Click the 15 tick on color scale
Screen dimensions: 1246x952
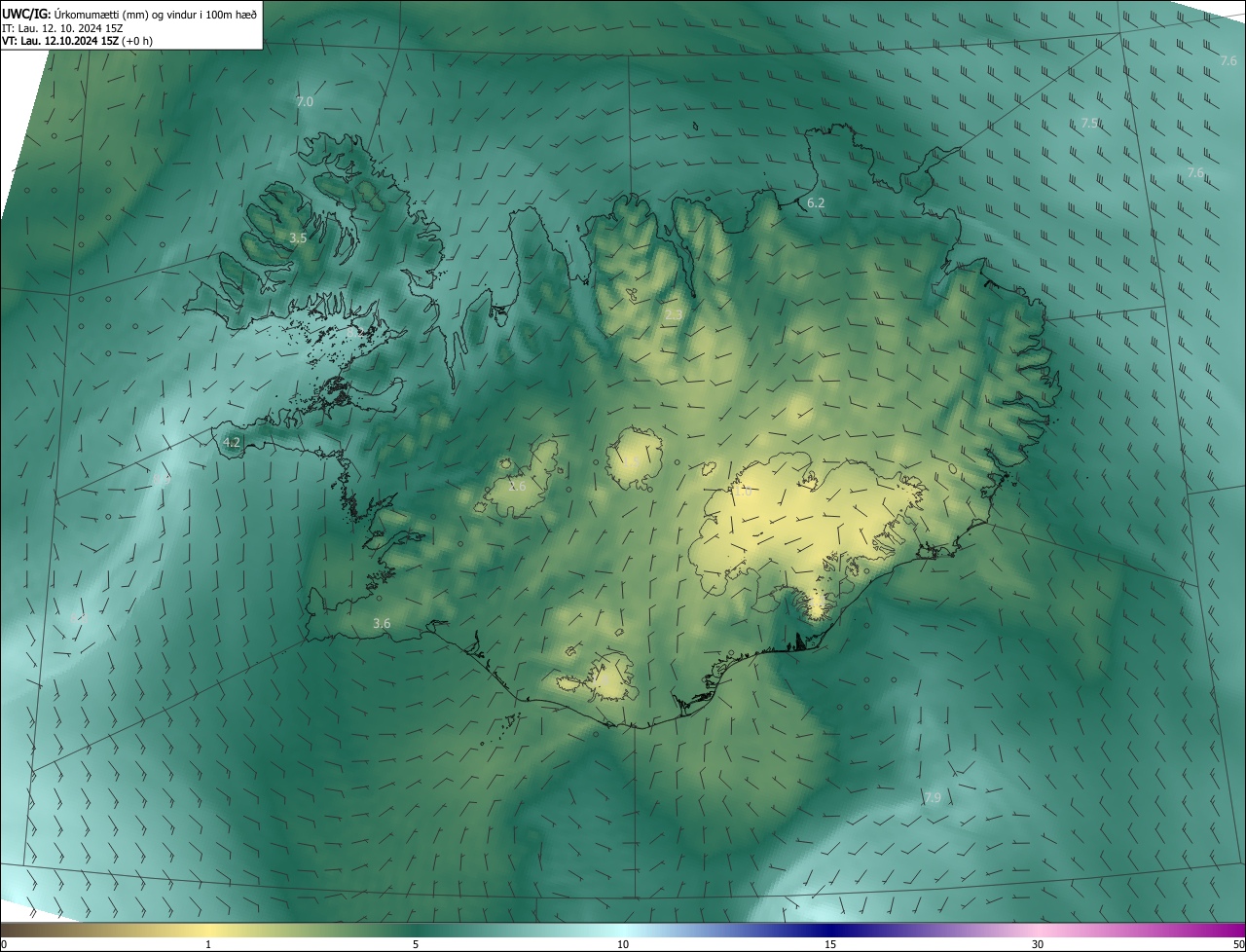pyautogui.click(x=830, y=944)
